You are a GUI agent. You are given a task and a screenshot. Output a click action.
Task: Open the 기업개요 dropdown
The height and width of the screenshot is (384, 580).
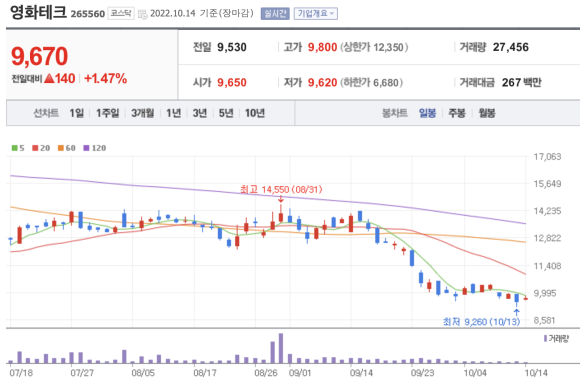316,14
